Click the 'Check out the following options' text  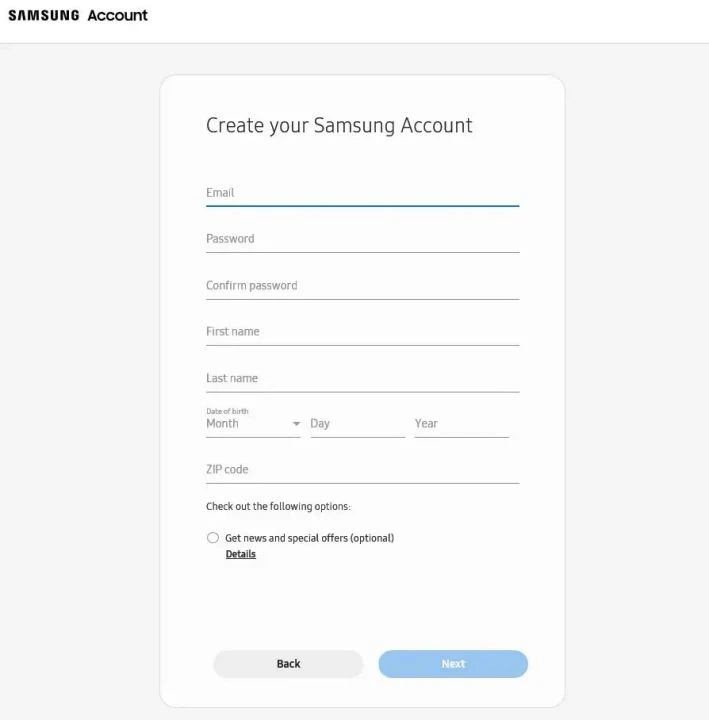[278, 507]
